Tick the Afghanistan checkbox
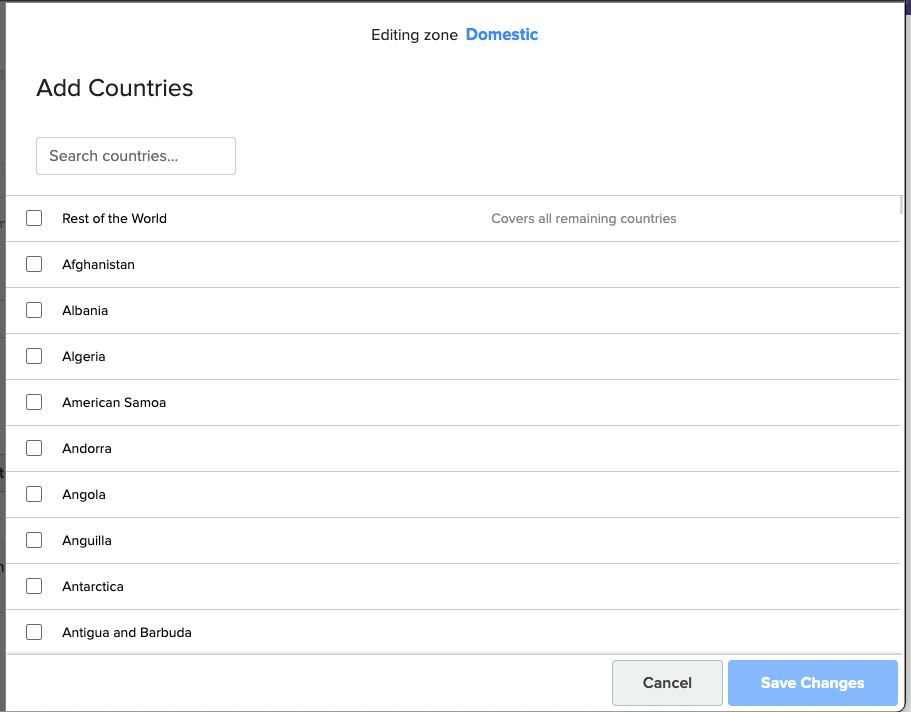This screenshot has width=911, height=712. coord(34,264)
